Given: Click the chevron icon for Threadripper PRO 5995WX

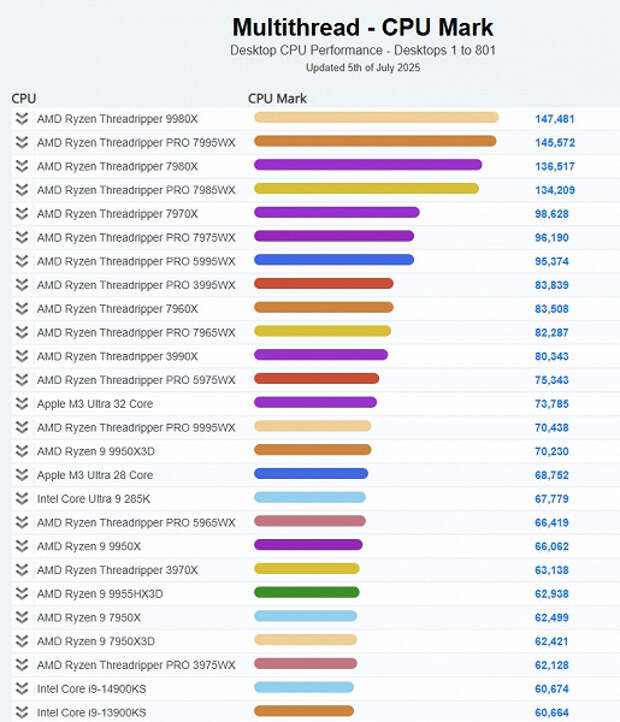Looking at the screenshot, I should 22,261.
